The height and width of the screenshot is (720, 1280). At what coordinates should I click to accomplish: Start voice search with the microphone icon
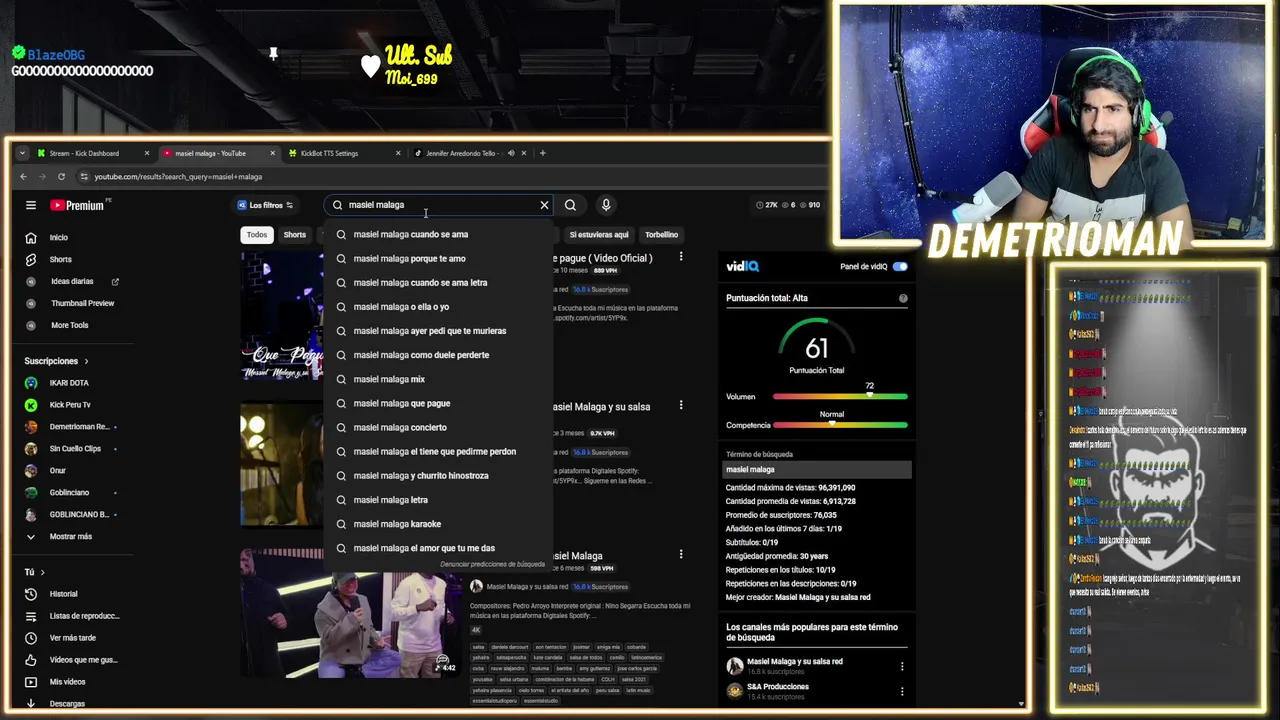point(606,205)
